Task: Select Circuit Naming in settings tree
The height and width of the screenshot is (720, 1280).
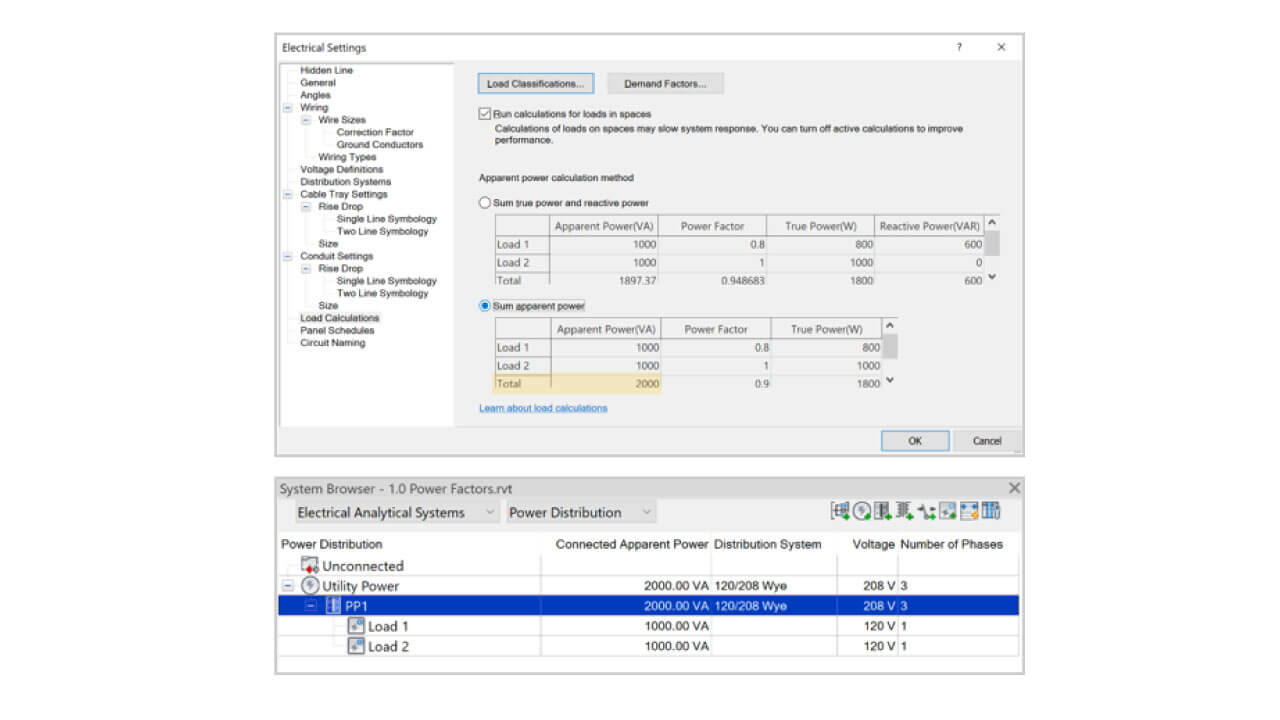Action: [333, 343]
